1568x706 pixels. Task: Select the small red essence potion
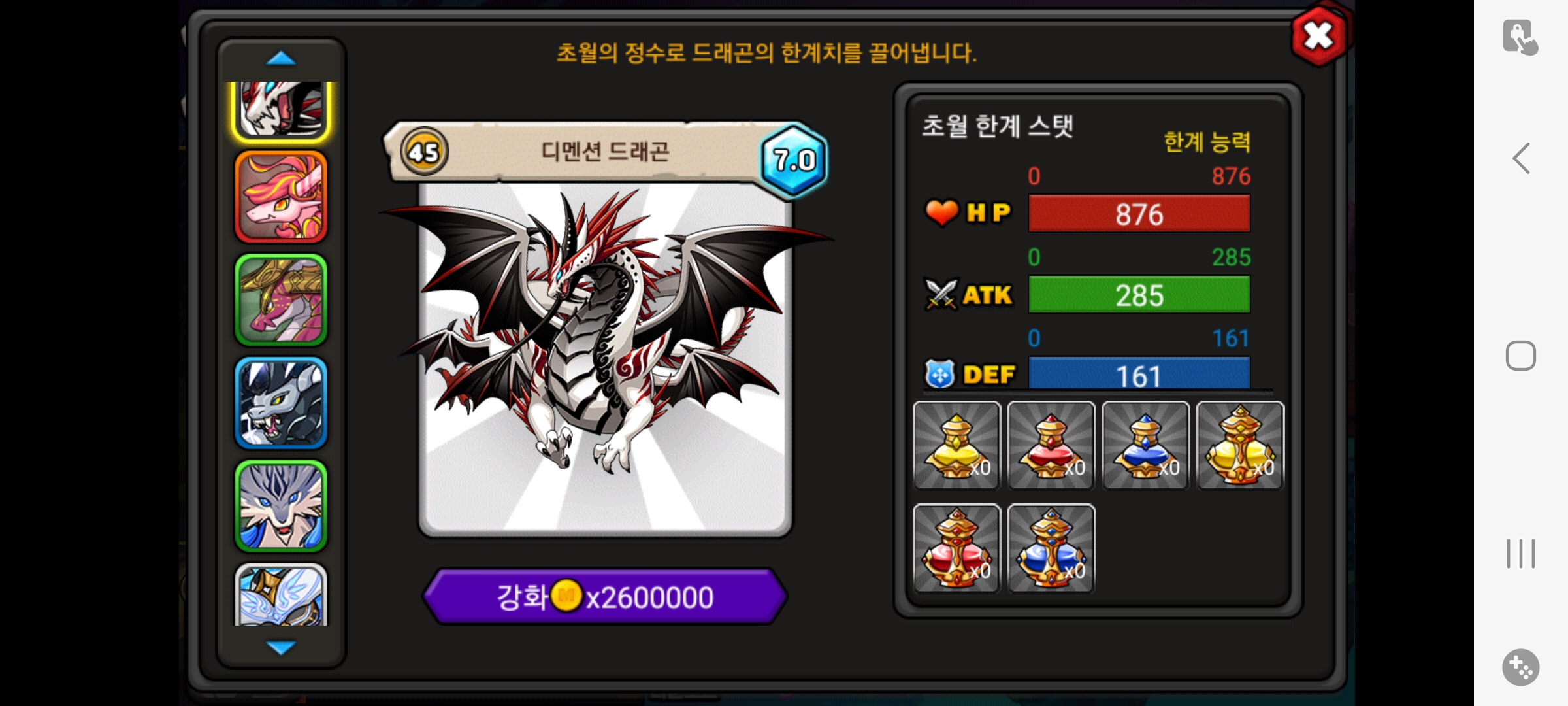point(1051,445)
